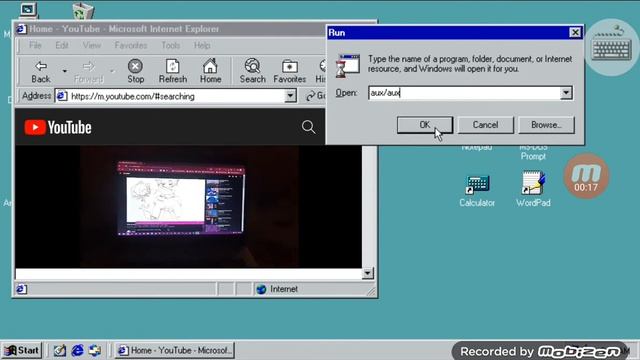Screen dimensions: 640x360
Task: Open the Favorites menu in the menu bar
Action: (131, 45)
